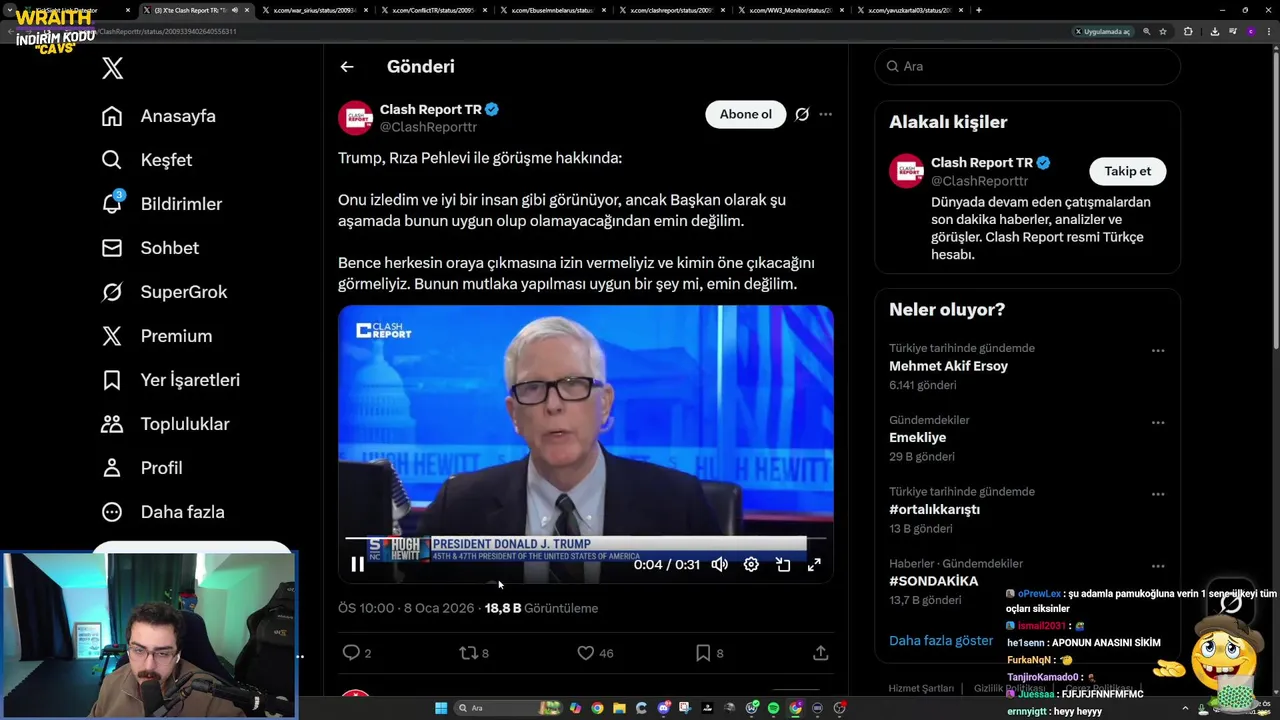Open SuperGrok from sidebar

click(x=165, y=292)
